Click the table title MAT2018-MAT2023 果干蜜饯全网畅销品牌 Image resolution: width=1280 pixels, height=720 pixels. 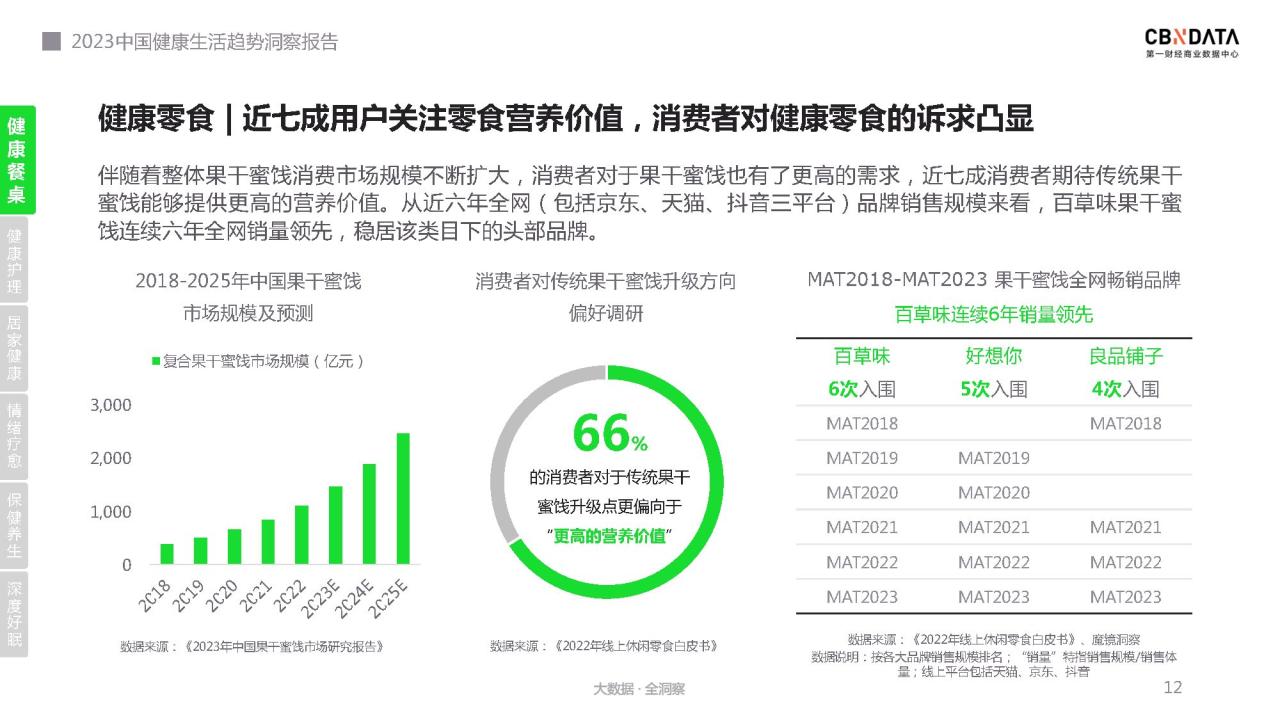994,281
